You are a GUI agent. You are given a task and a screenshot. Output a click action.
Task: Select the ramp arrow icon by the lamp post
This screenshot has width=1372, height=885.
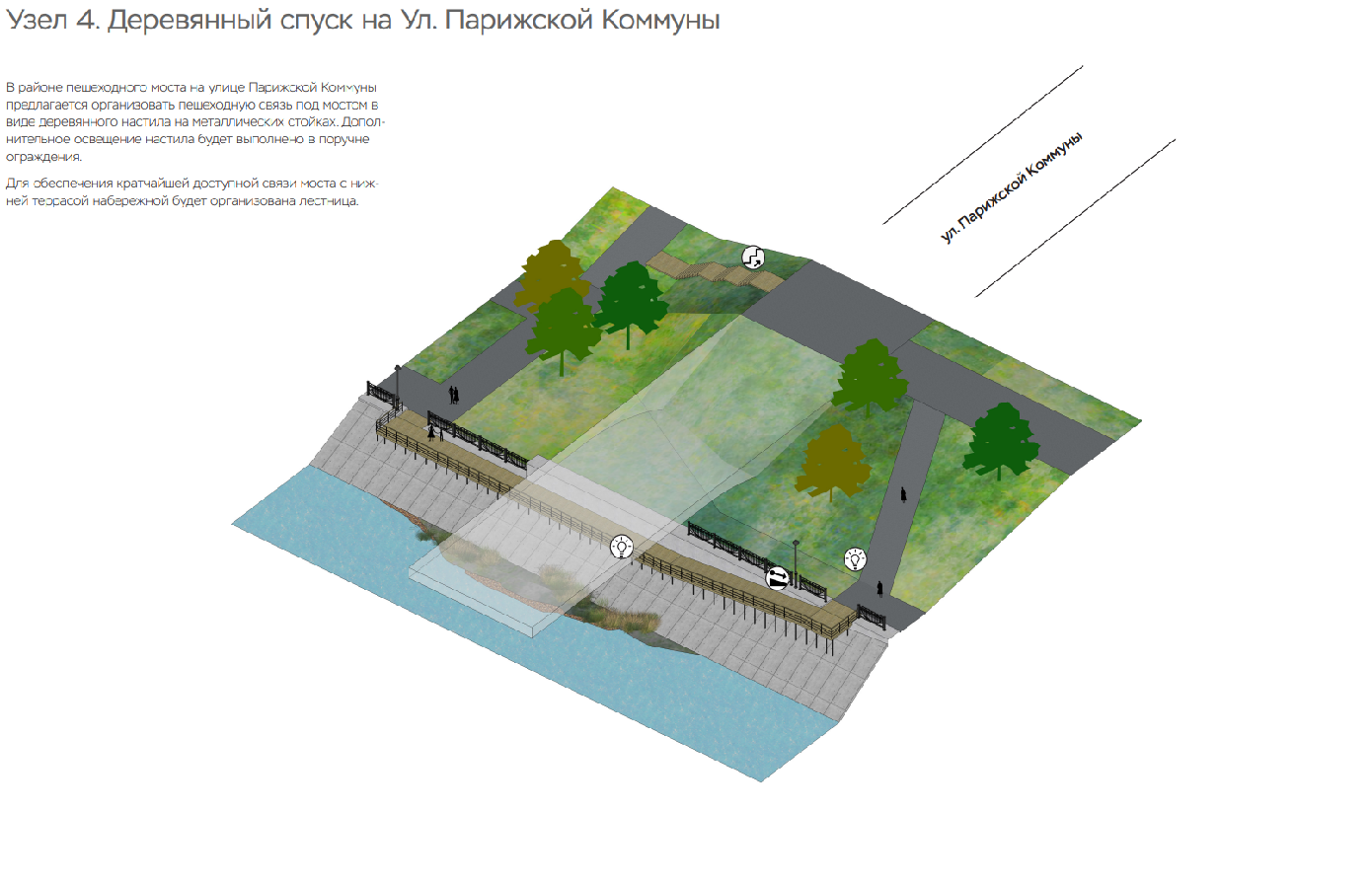tap(778, 578)
